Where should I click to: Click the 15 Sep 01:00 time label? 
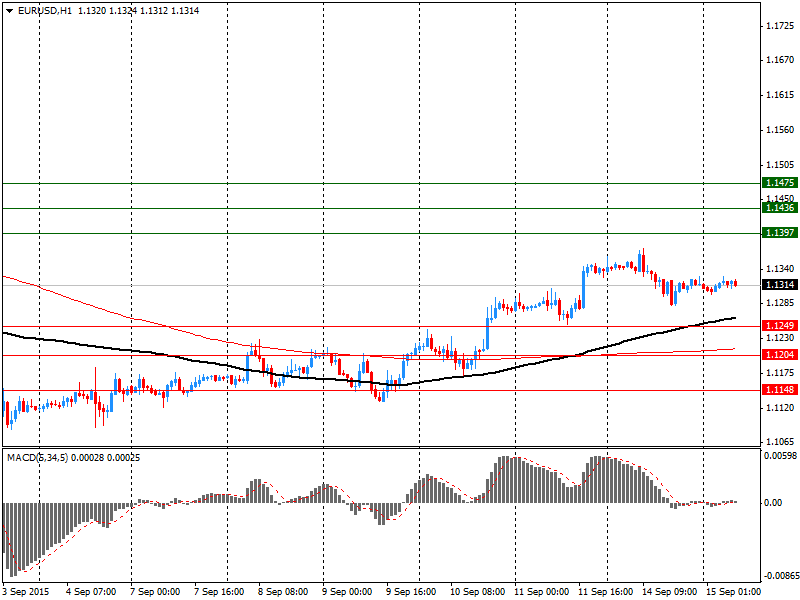[733, 592]
